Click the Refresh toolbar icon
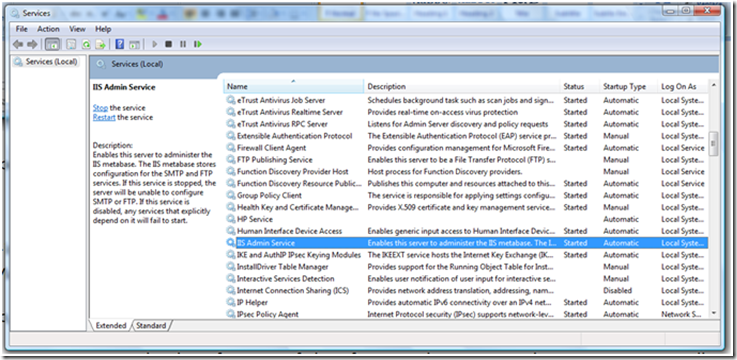 (x=86, y=44)
